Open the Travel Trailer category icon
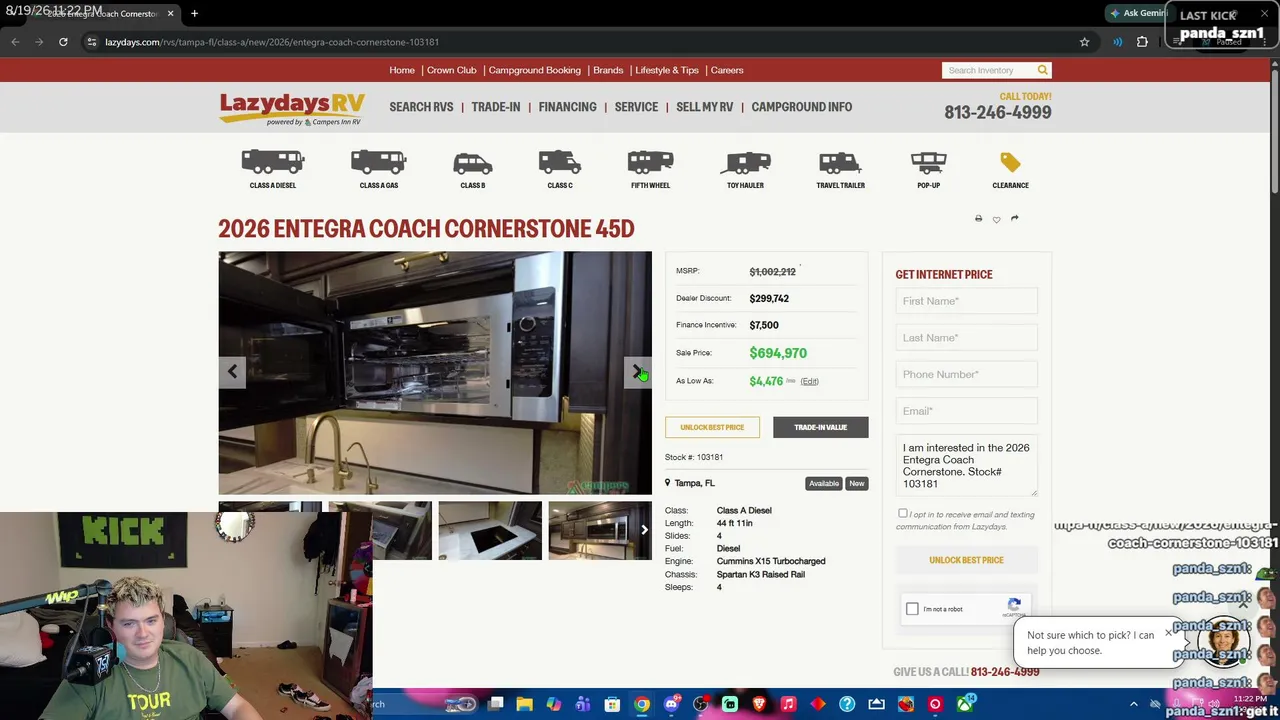Image resolution: width=1280 pixels, height=720 pixels. click(840, 162)
